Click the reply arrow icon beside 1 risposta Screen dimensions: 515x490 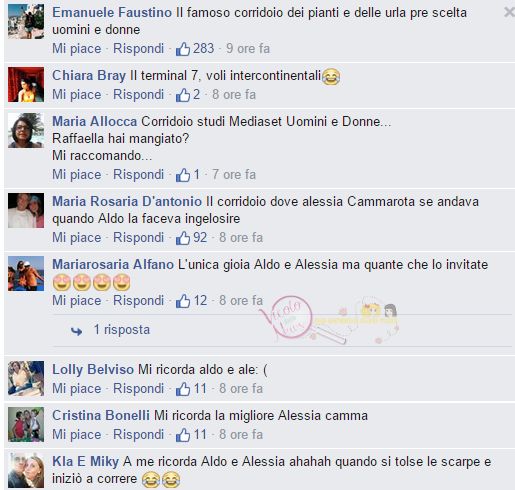tap(77, 331)
